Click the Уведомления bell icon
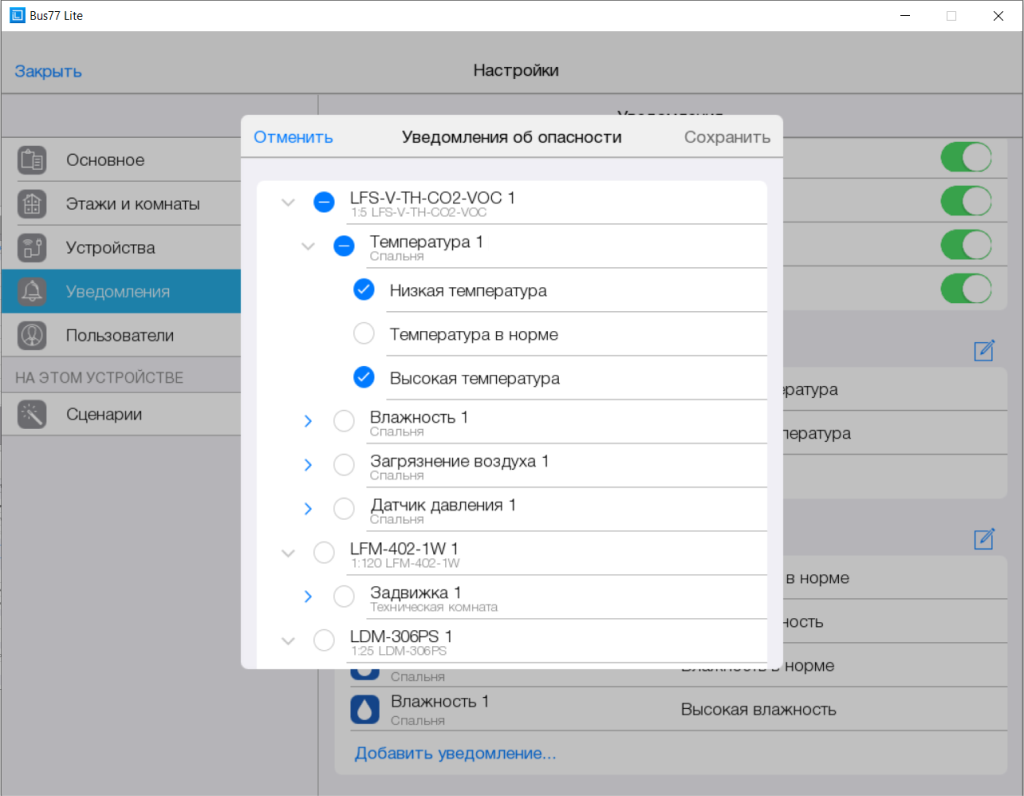The image size is (1024, 796). 32,292
